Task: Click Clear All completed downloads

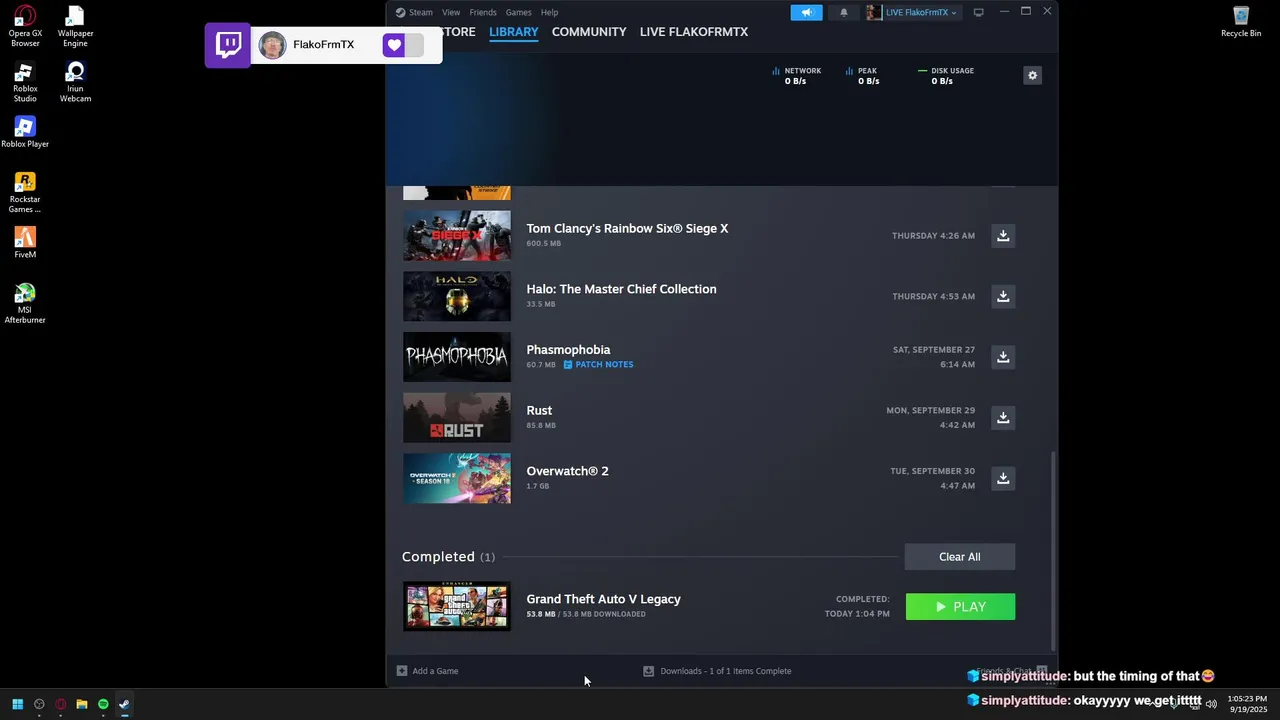Action: click(x=960, y=557)
